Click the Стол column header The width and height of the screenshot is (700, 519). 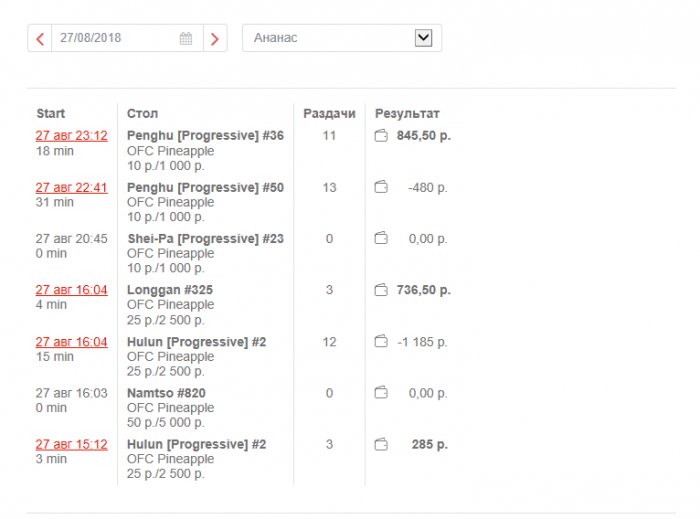point(142,114)
